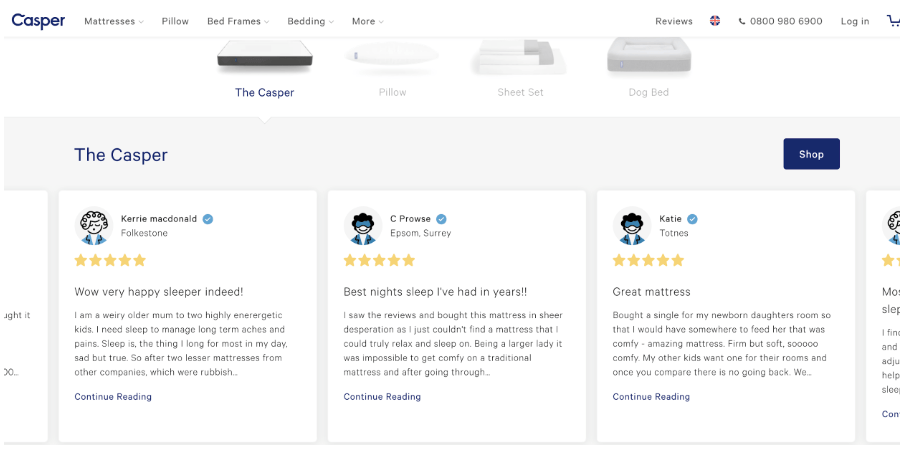
Task: Continue Reading Katie's review
Action: [651, 397]
